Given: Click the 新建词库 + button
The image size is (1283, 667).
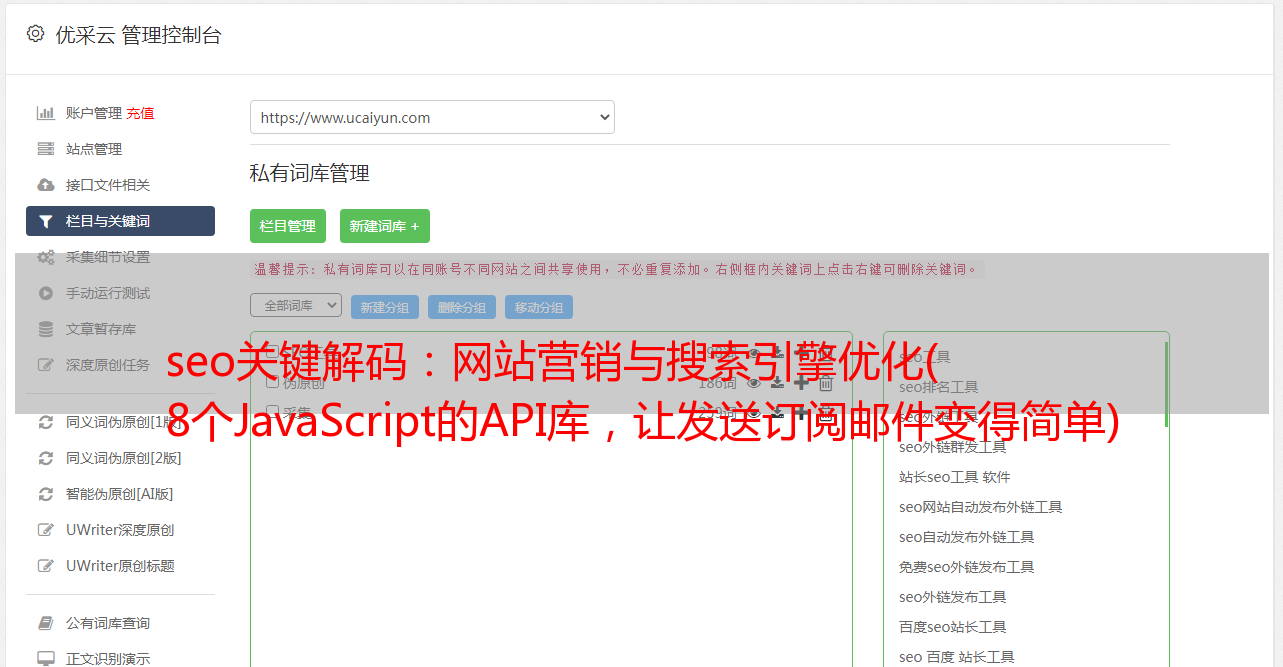Looking at the screenshot, I should pos(385,226).
